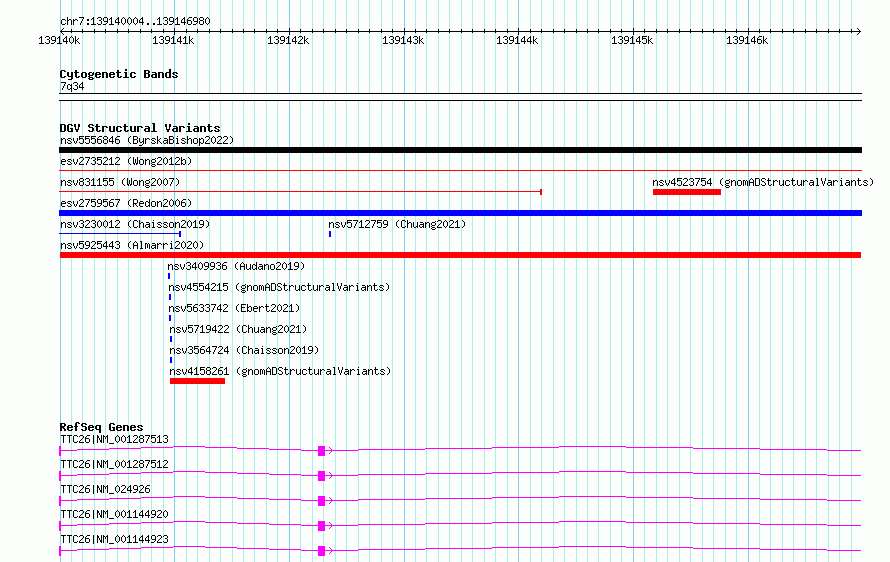This screenshot has height=562, width=890.
Task: Open nsv4554215 gnomAD variant label
Action: tap(279, 287)
